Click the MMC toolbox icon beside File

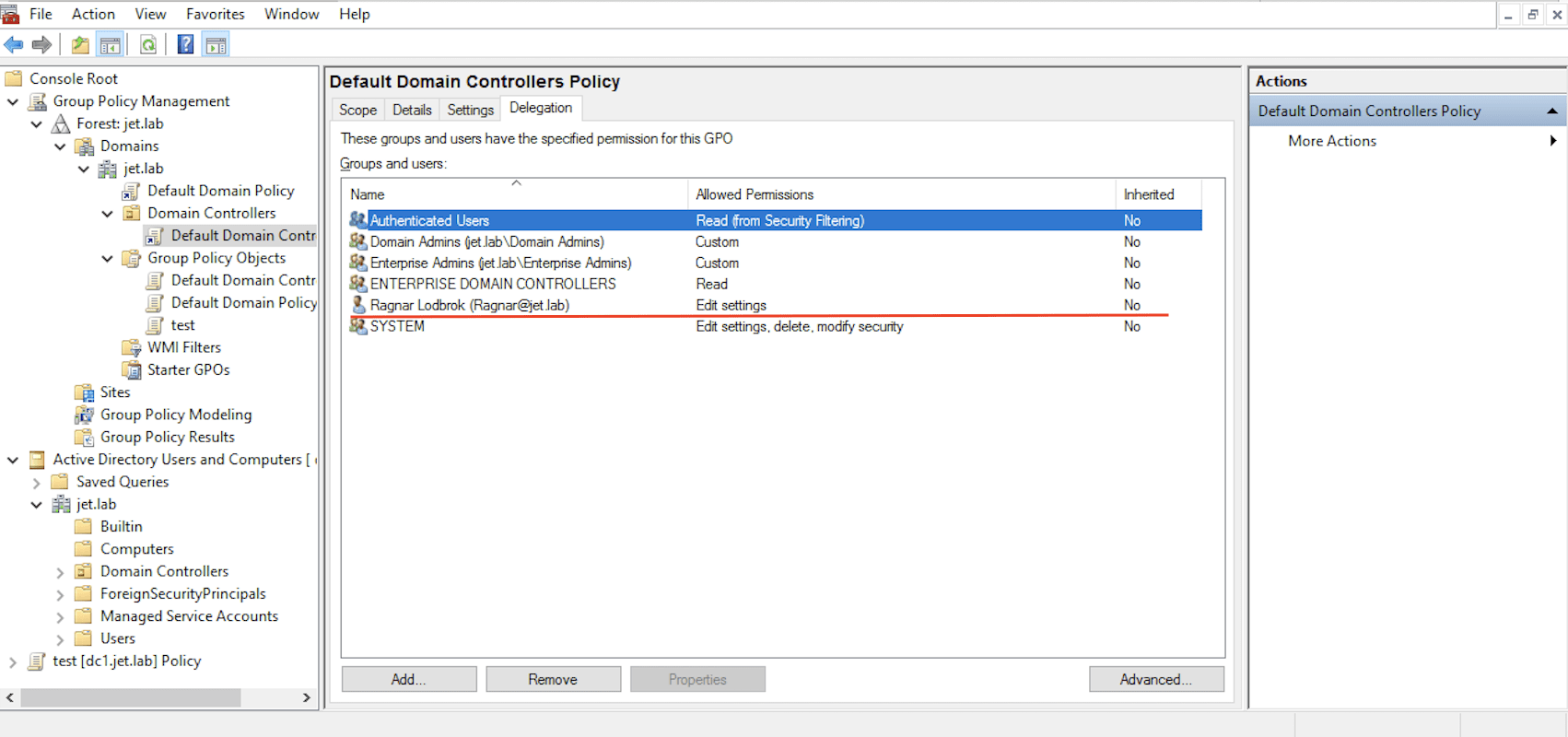point(9,14)
